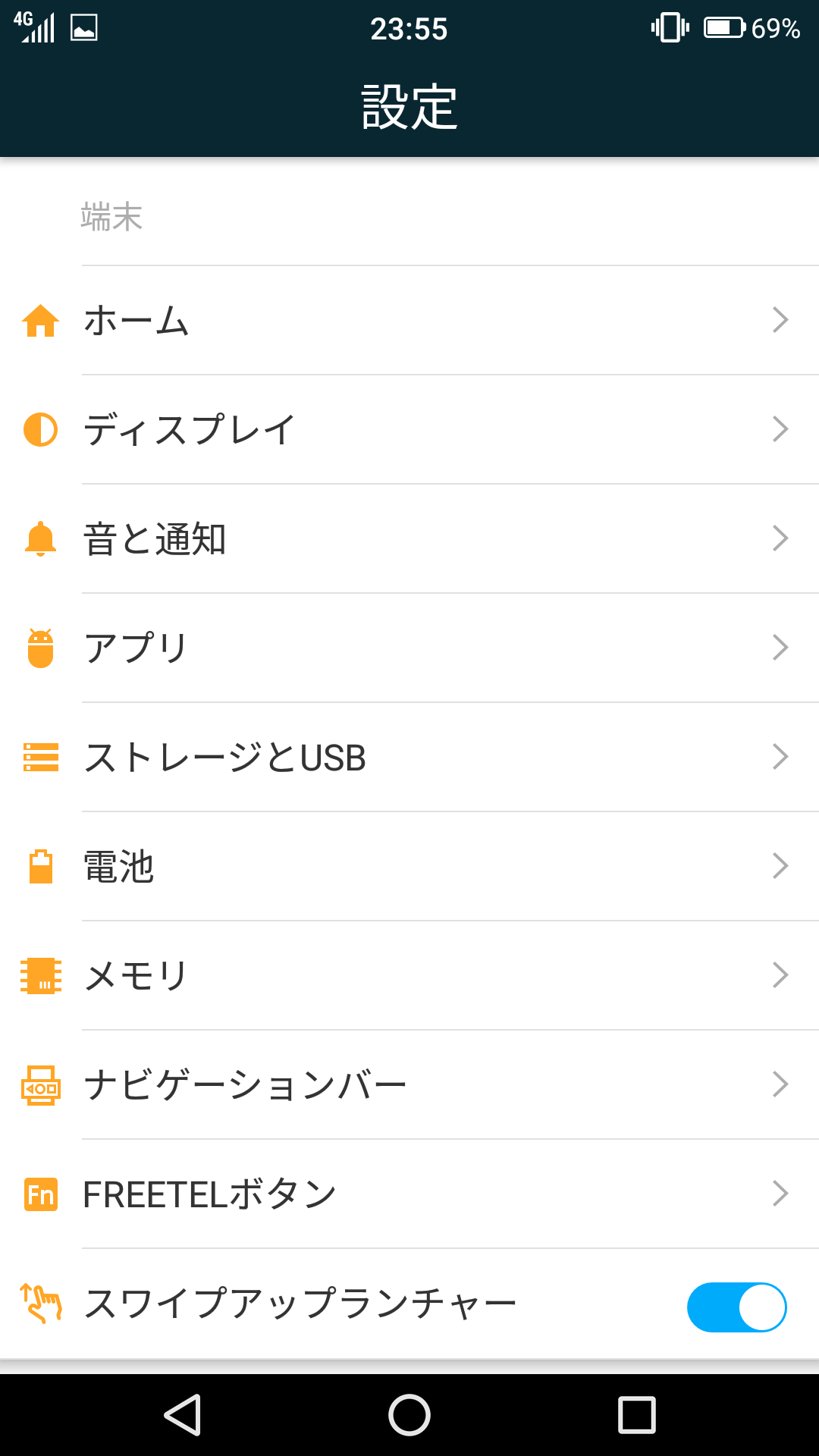The height and width of the screenshot is (1456, 819).
Task: Tap the Android robot apps icon
Action: (41, 648)
